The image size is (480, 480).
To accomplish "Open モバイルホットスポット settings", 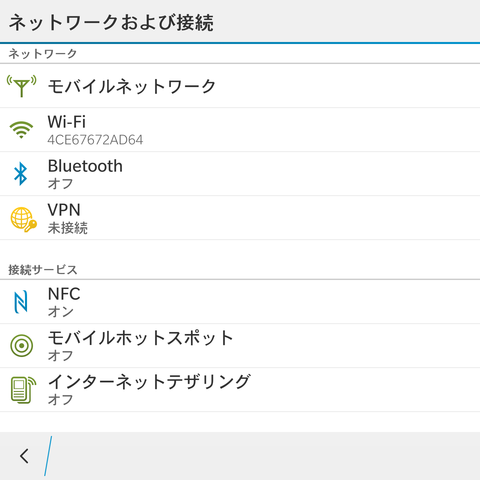I will pos(240,346).
